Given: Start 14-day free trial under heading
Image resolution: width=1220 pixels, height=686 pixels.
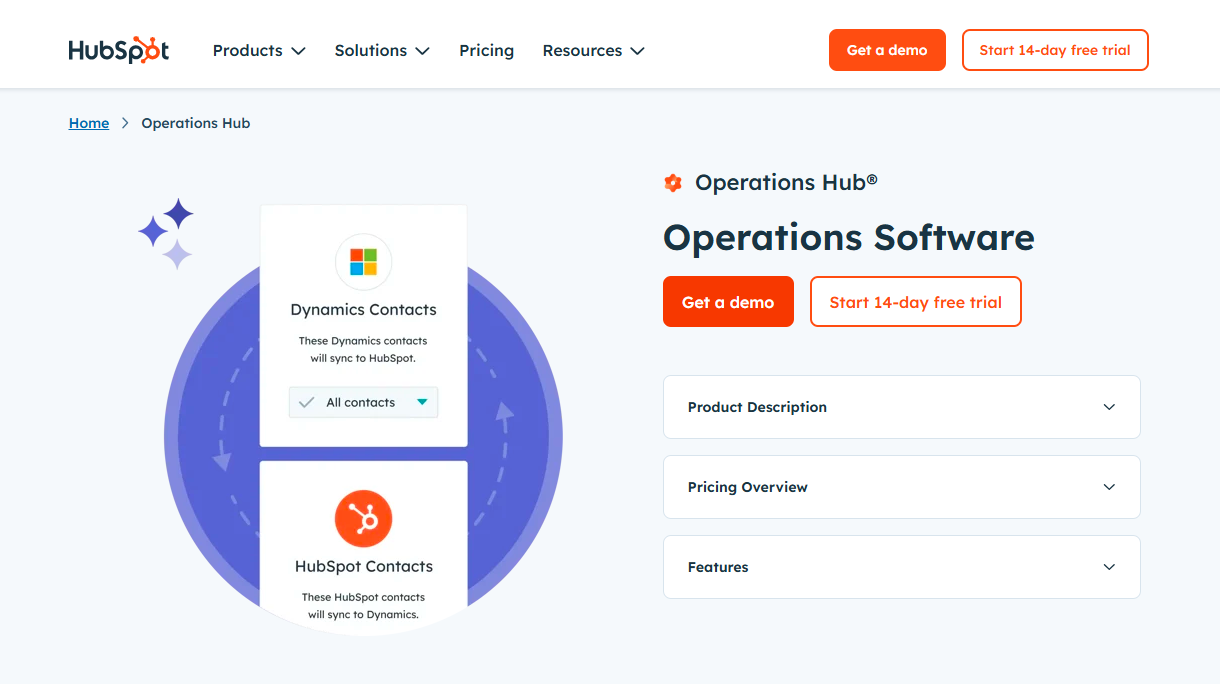Looking at the screenshot, I should click(915, 302).
